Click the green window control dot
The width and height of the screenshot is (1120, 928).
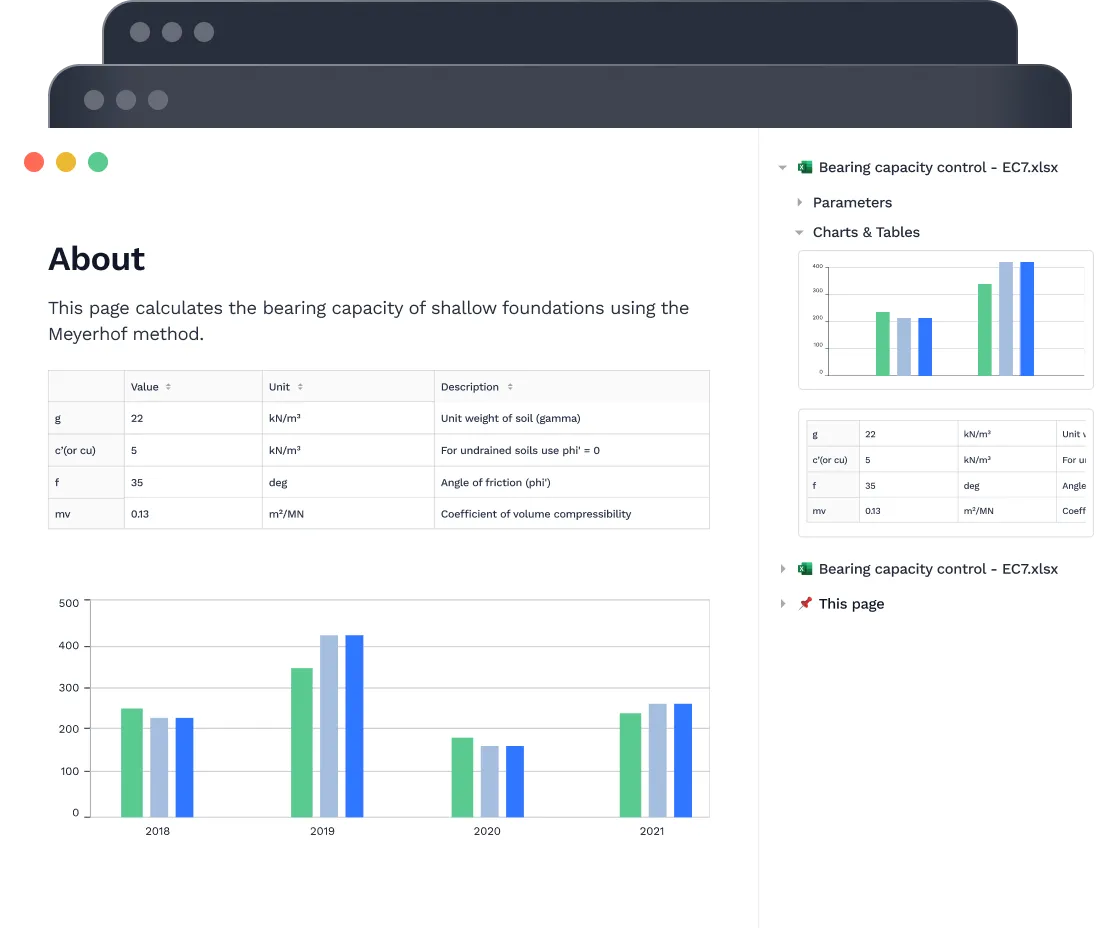click(x=98, y=162)
